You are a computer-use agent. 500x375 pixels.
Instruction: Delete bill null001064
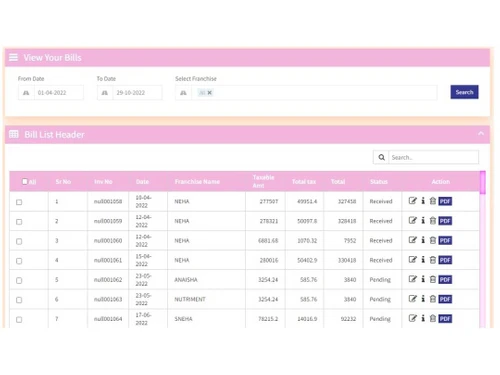[x=433, y=318]
